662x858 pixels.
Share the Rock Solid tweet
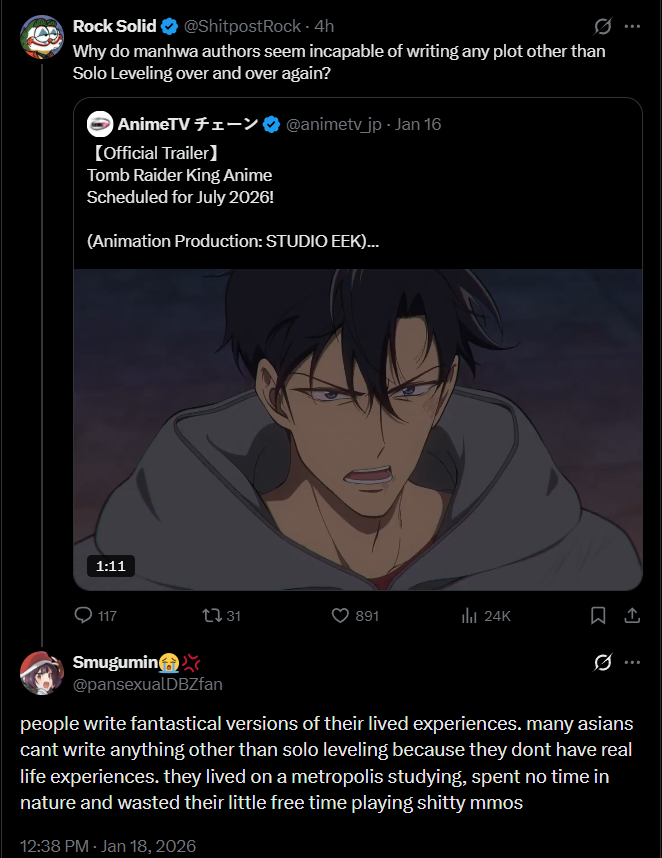tap(632, 615)
